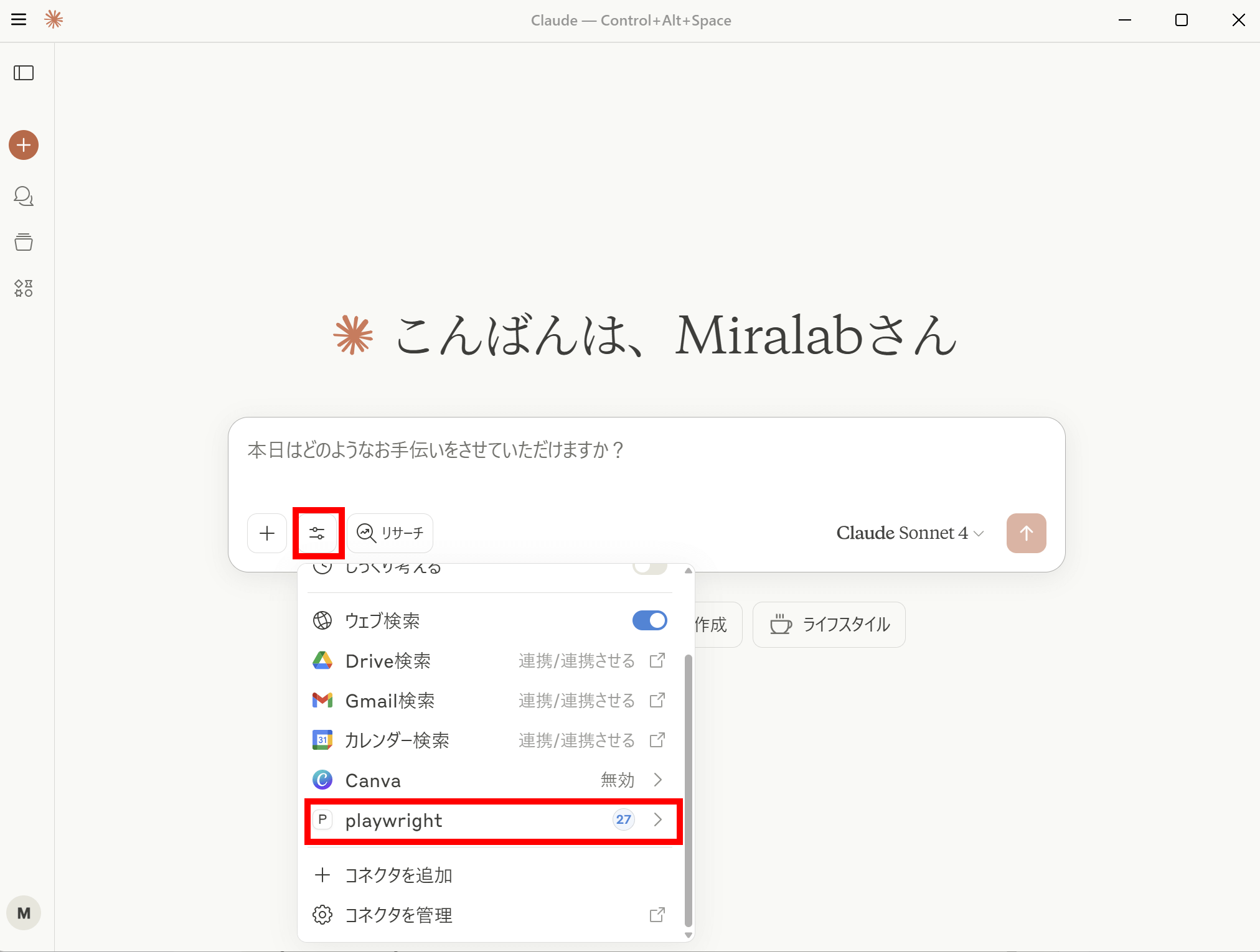Open the projects icon in sidebar
The width and height of the screenshot is (1260, 952).
pyautogui.click(x=24, y=242)
